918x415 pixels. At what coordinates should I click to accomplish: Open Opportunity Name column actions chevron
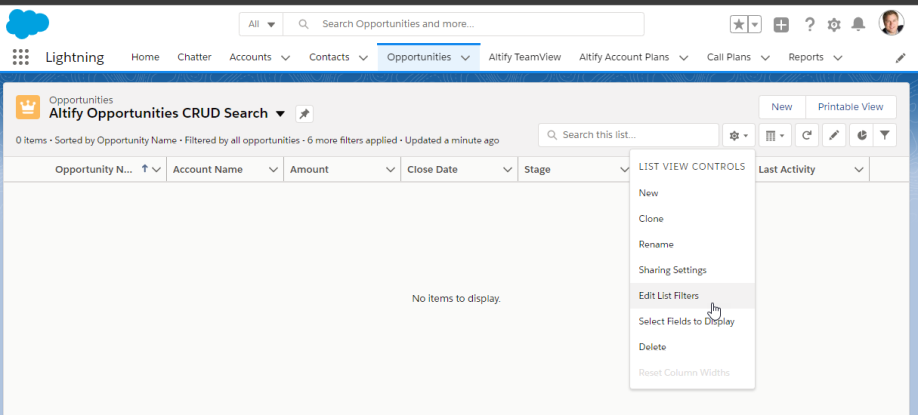156,170
